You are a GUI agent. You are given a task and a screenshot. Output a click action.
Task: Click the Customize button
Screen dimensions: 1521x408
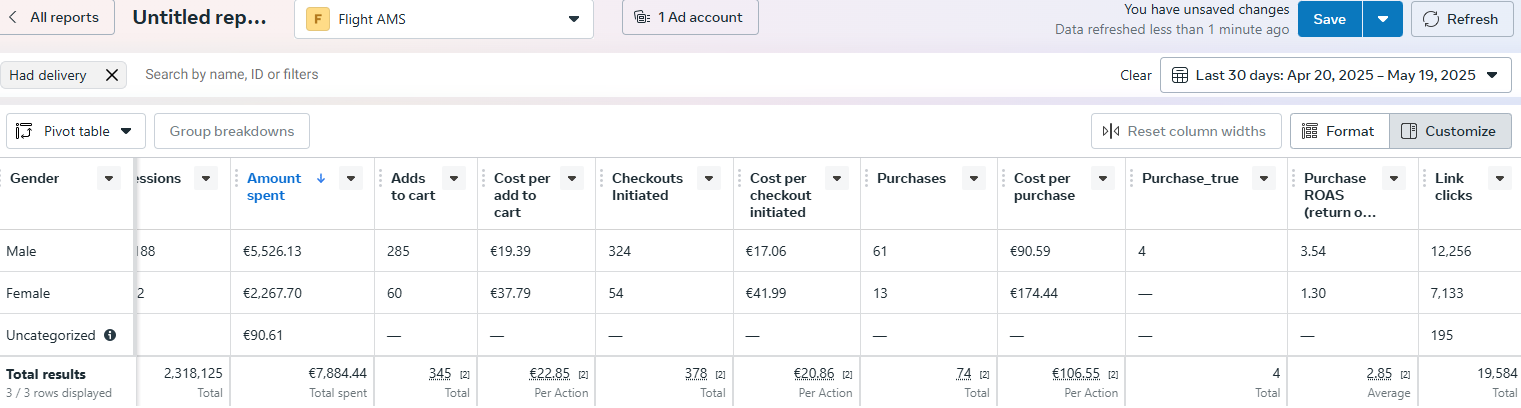point(1450,131)
